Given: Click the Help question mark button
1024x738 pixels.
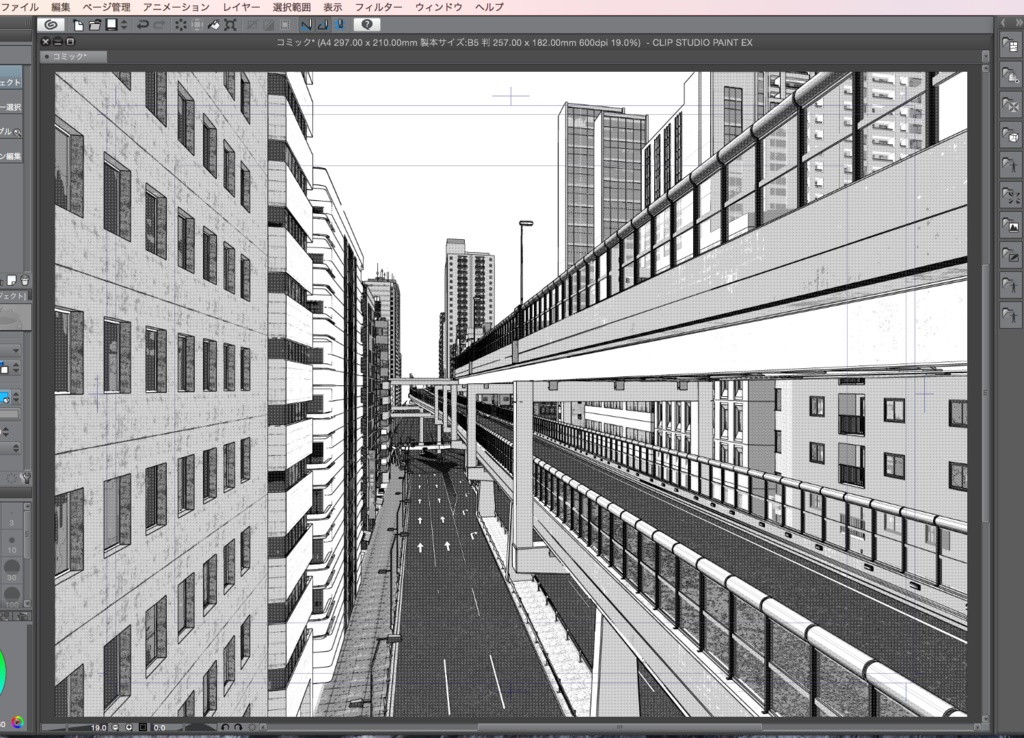Looking at the screenshot, I should coord(367,25).
